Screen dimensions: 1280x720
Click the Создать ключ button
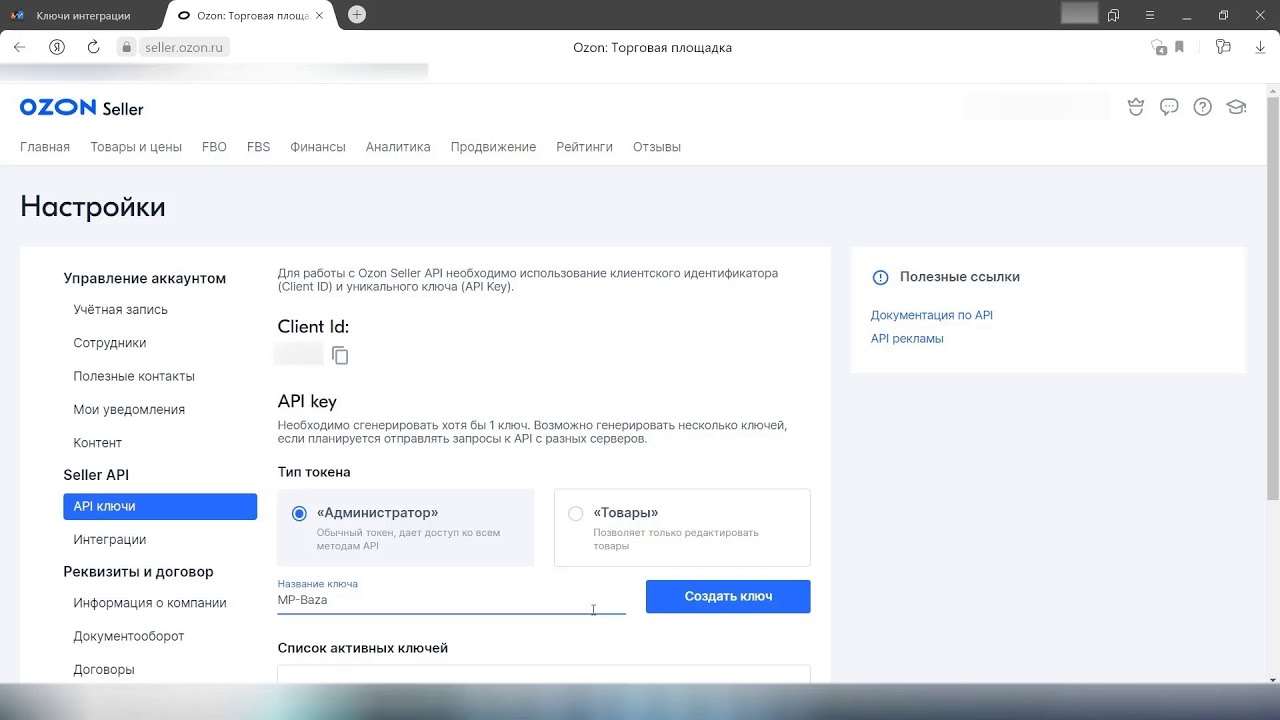(x=728, y=596)
